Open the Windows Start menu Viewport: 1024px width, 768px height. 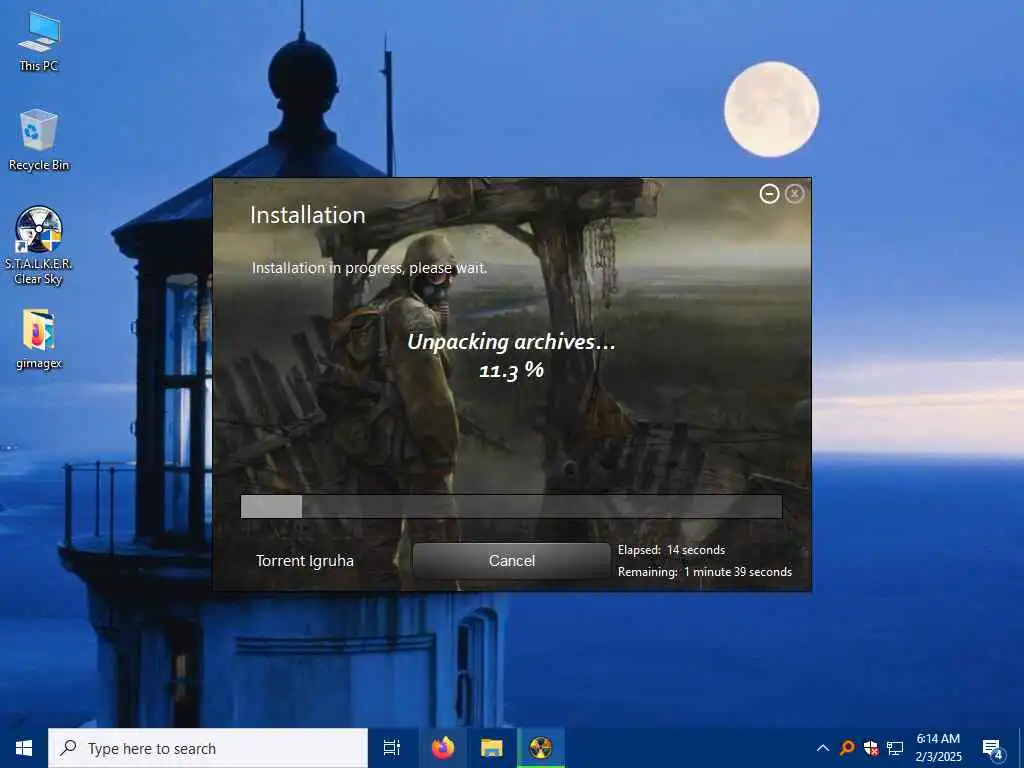pyautogui.click(x=24, y=748)
